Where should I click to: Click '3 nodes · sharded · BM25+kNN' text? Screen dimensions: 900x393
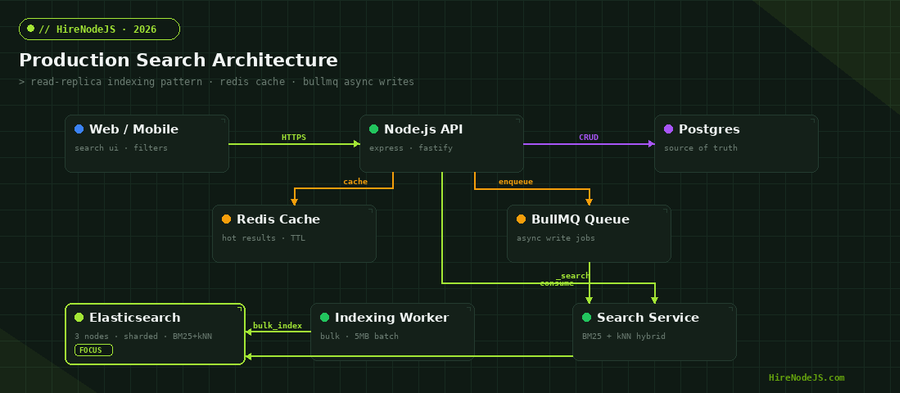point(143,336)
